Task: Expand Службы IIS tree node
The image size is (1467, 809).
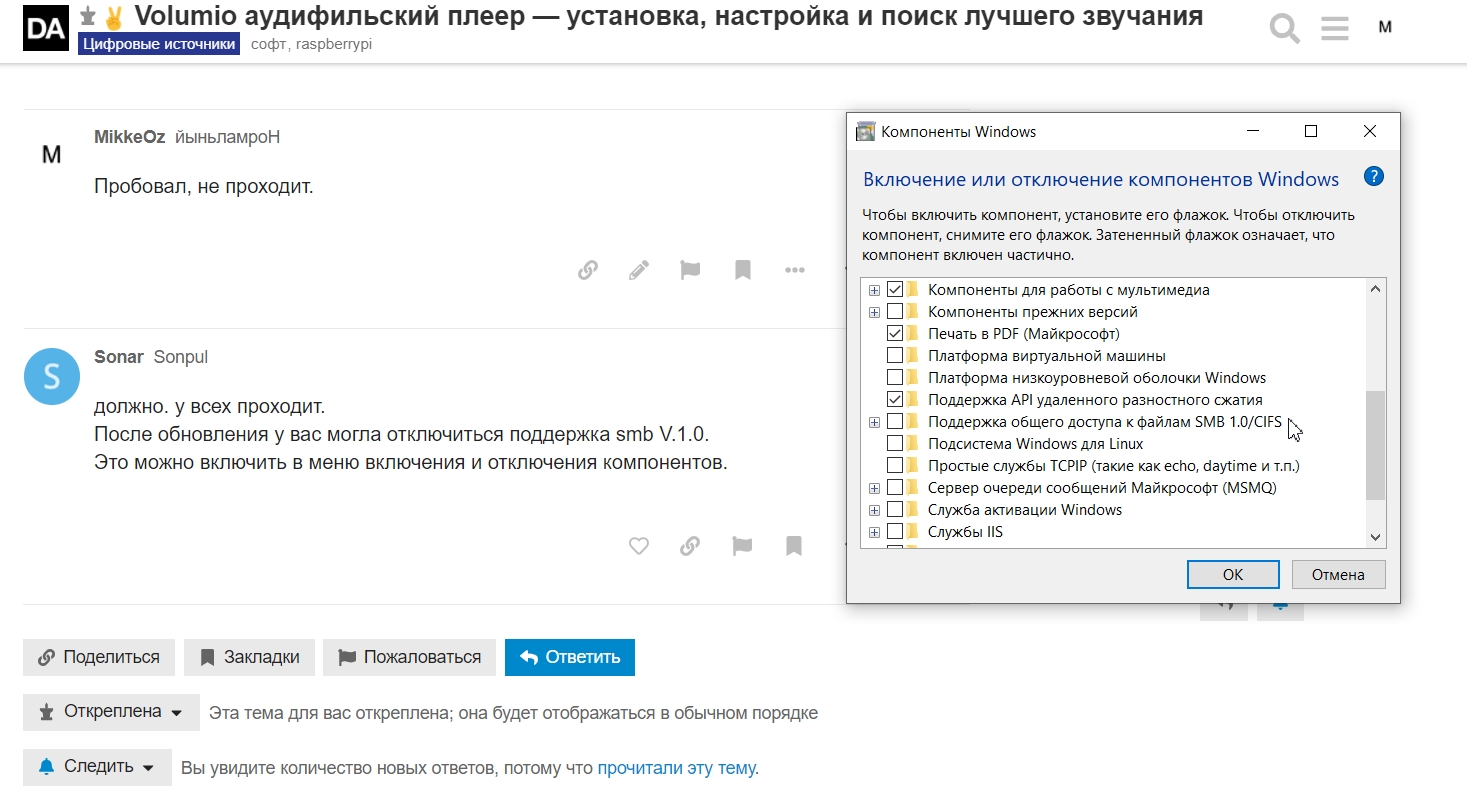Action: [875, 532]
